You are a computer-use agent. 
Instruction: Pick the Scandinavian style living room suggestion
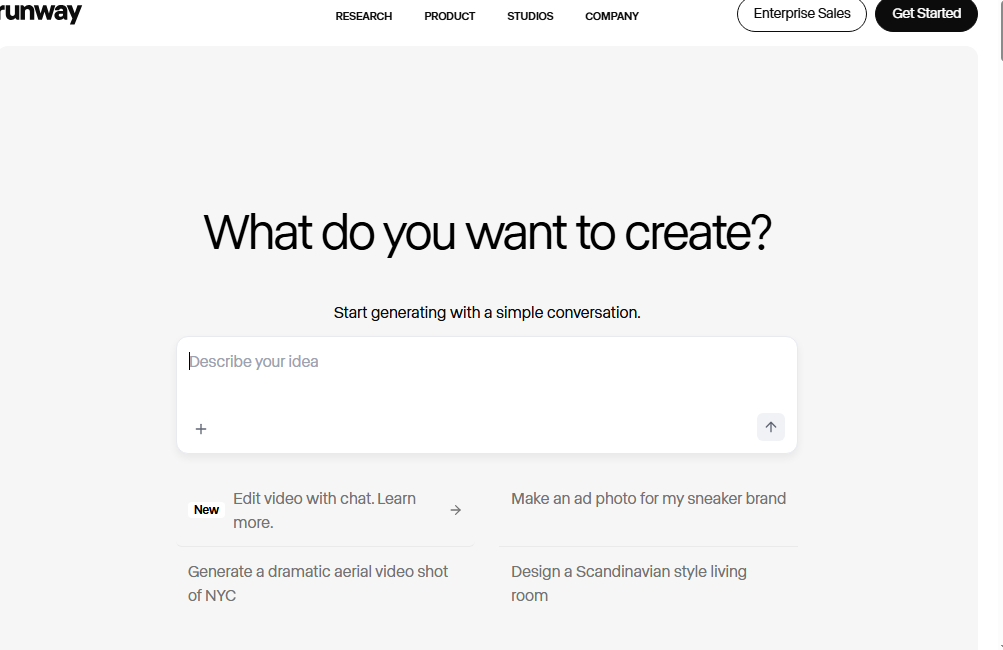628,583
